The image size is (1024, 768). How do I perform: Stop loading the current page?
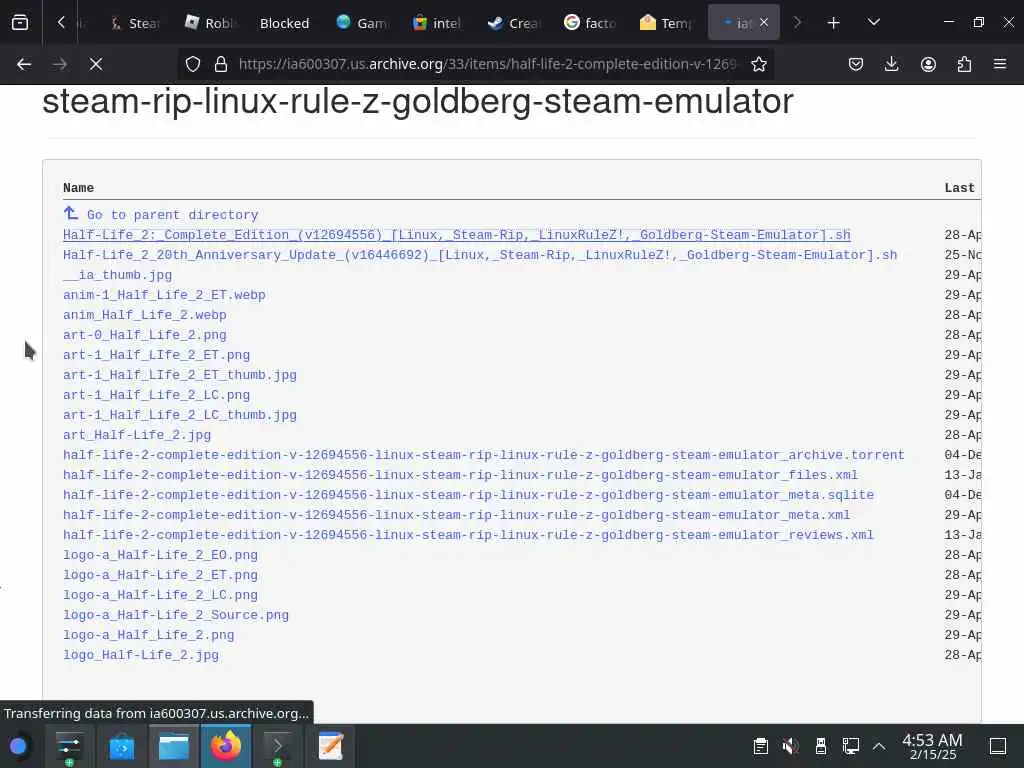point(96,64)
